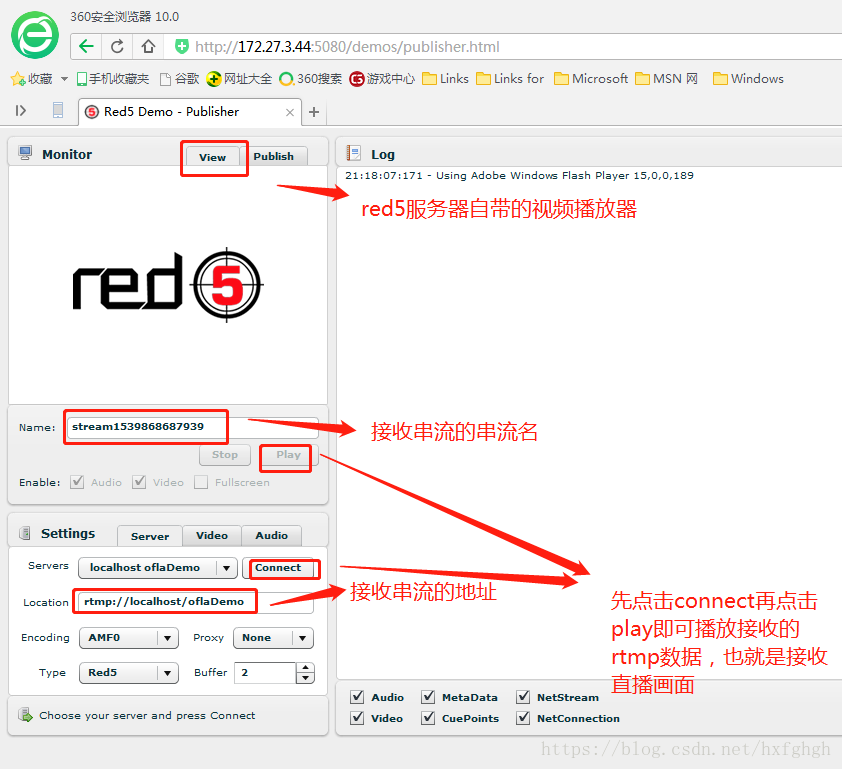Go to browser home page icon
Image resolution: width=842 pixels, height=769 pixels.
coord(148,46)
